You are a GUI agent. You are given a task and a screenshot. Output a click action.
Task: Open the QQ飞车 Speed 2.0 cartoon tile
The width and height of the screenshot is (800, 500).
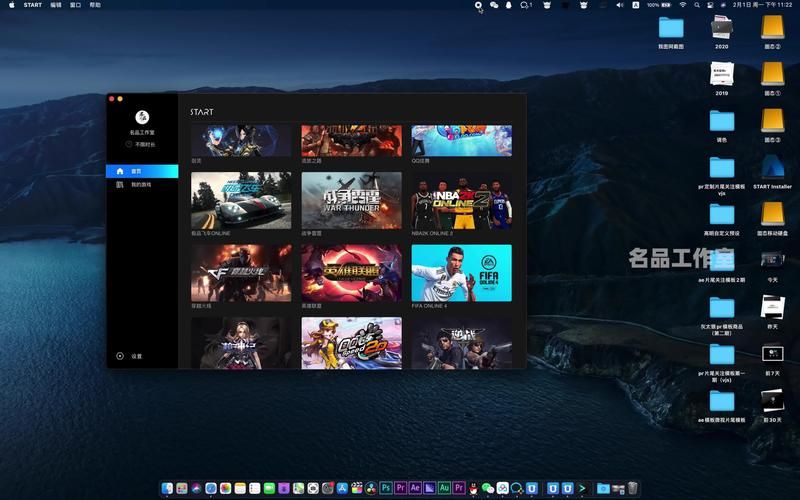point(351,343)
